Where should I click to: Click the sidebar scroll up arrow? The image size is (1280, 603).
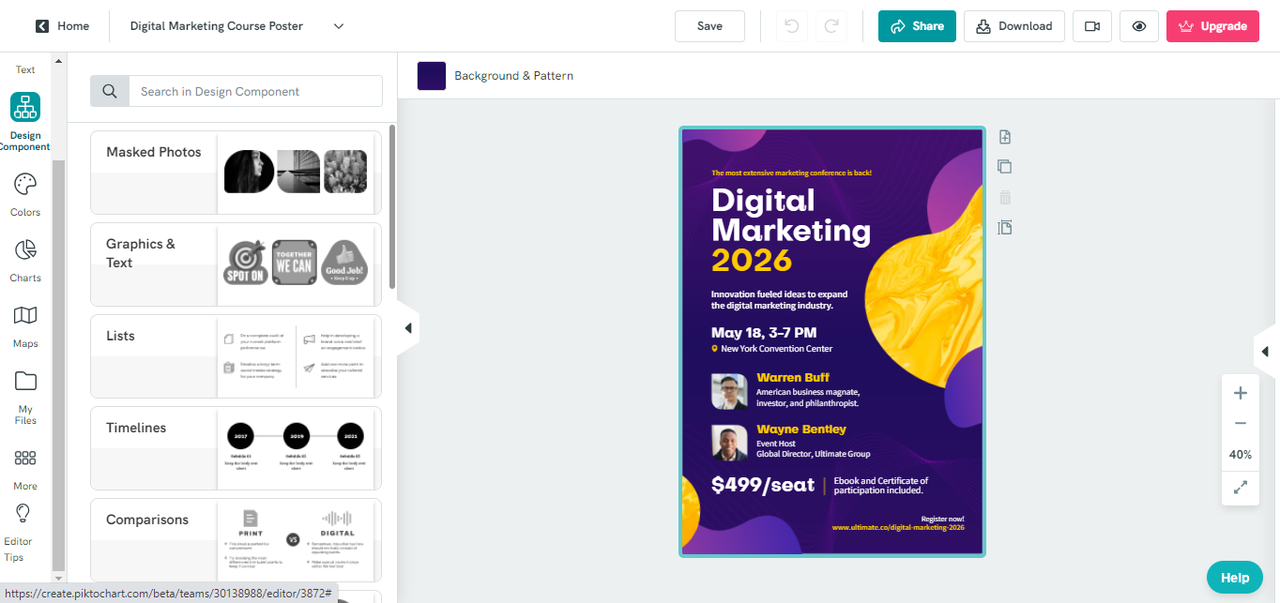(x=58, y=61)
